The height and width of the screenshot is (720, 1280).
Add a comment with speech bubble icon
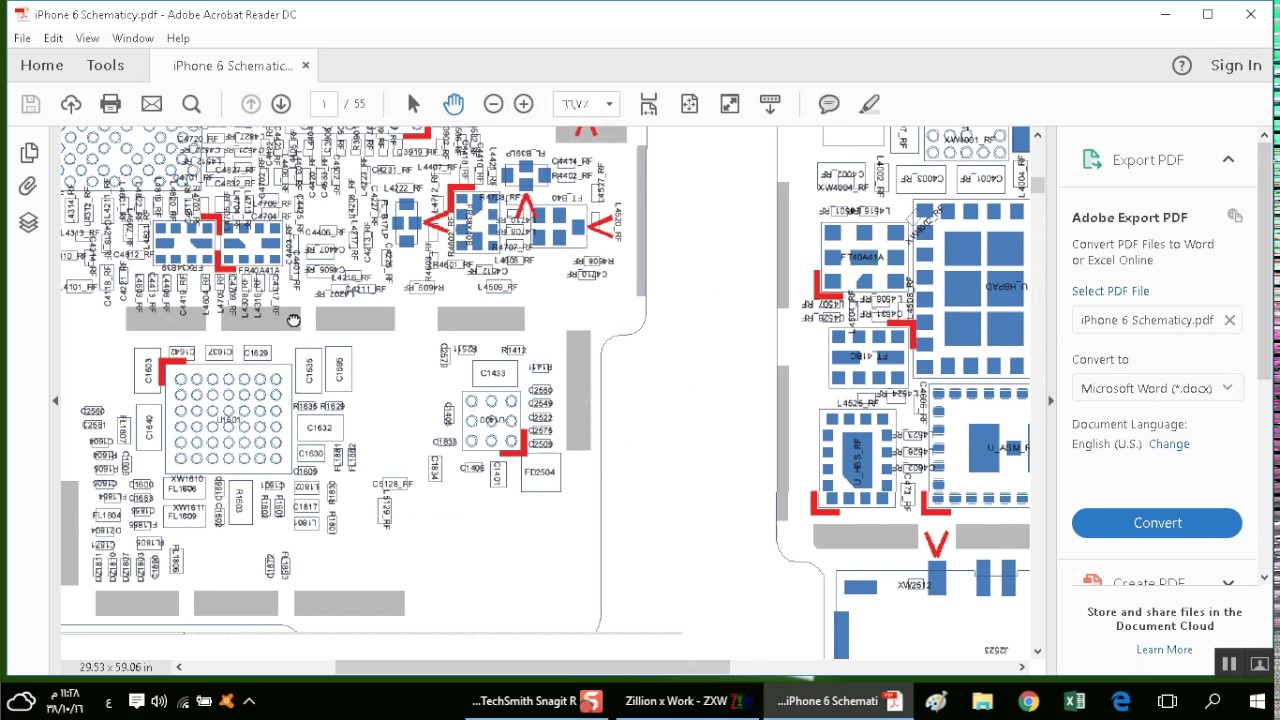tap(829, 104)
